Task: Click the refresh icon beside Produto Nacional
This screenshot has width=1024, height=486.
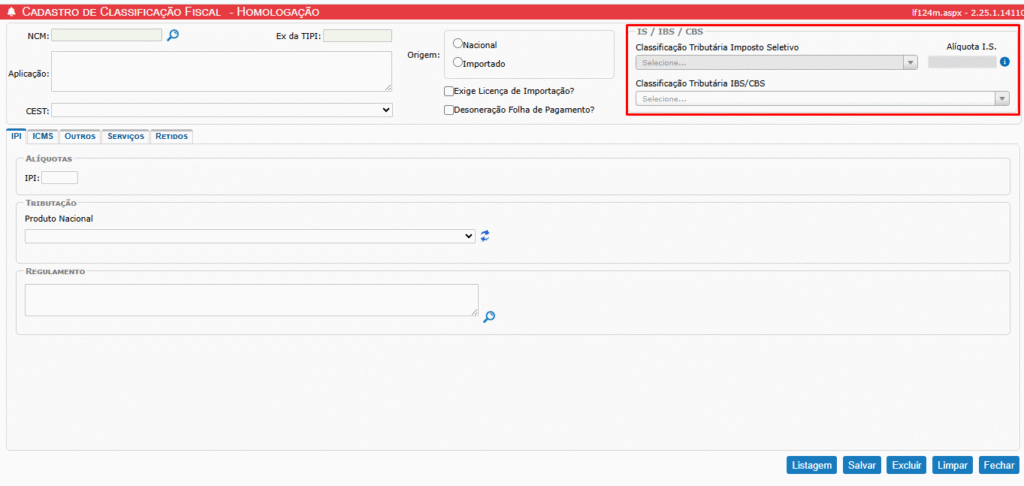Action: (485, 236)
